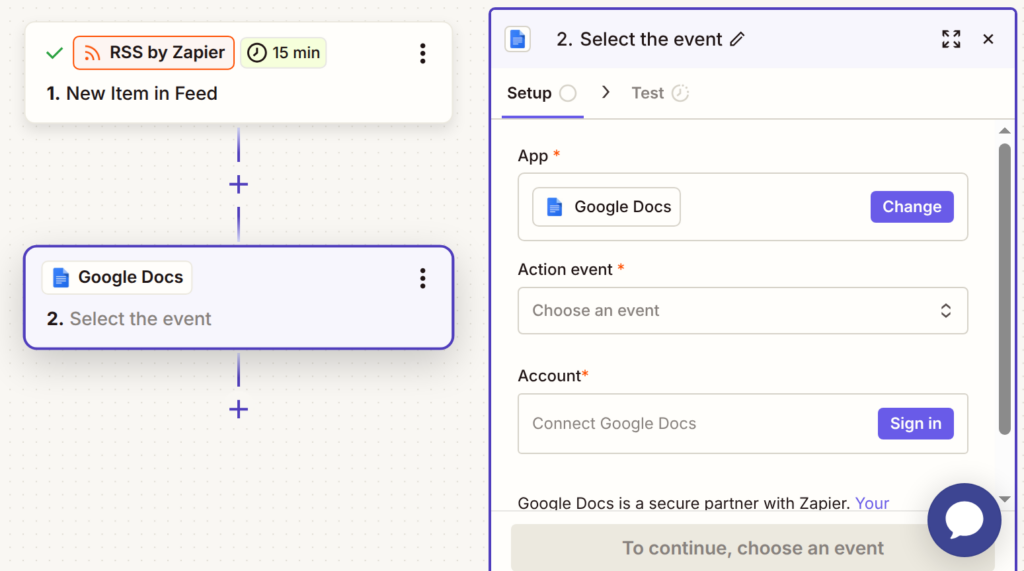
Task: Add a step below Google Docs
Action: (x=238, y=410)
